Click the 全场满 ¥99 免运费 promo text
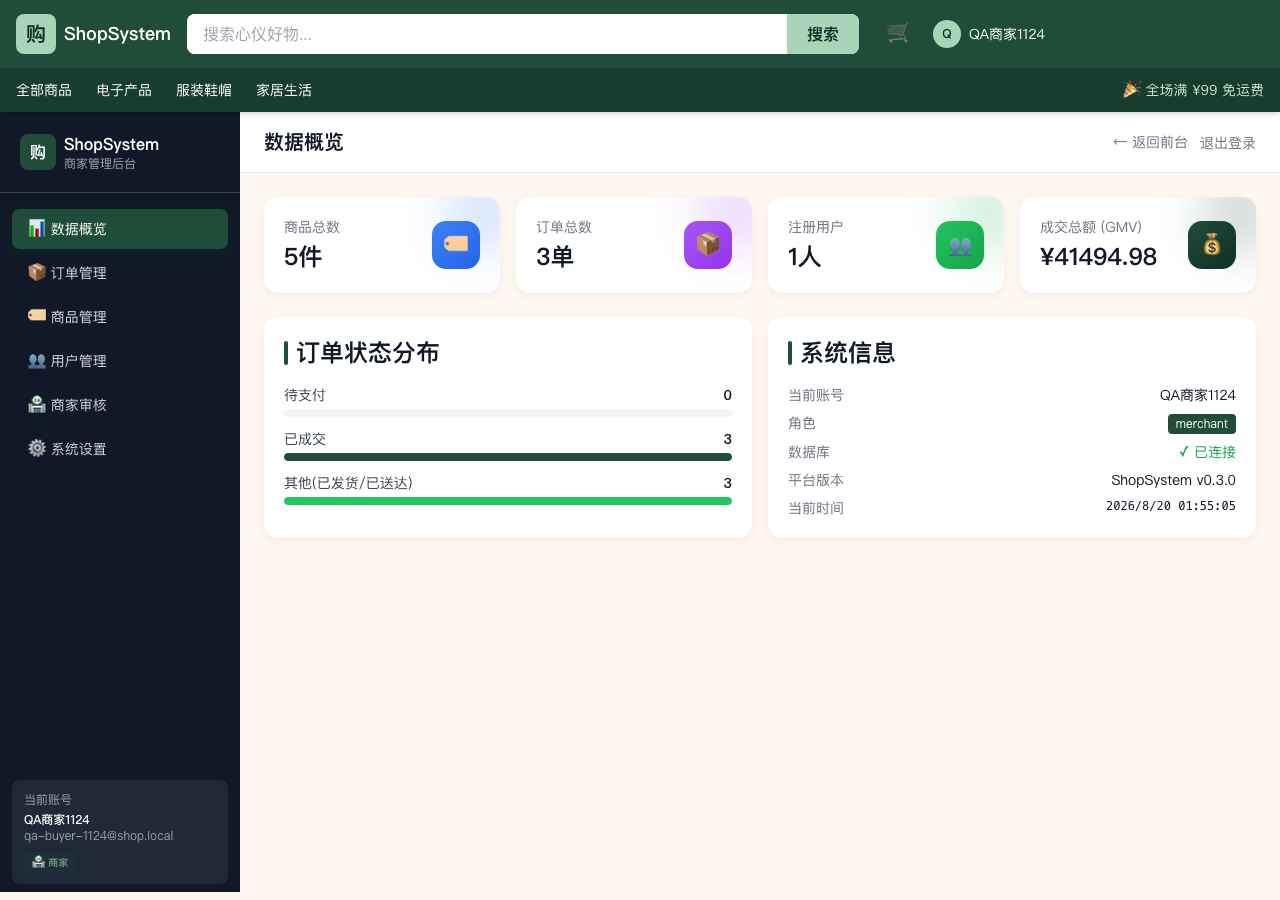1280x900 pixels. point(1204,90)
